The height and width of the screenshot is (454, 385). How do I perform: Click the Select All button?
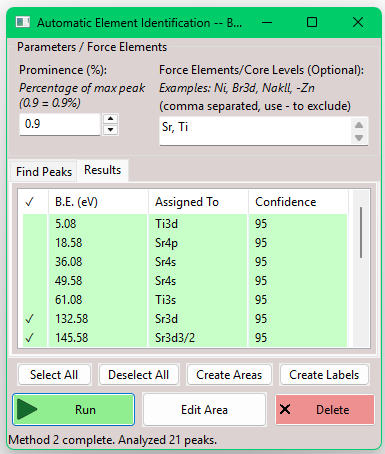[x=54, y=375]
